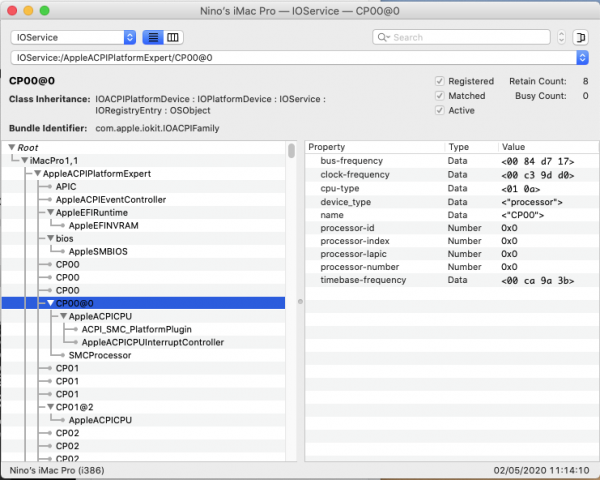The height and width of the screenshot is (480, 600).
Task: Collapse the bios tree node
Action: coord(51,238)
